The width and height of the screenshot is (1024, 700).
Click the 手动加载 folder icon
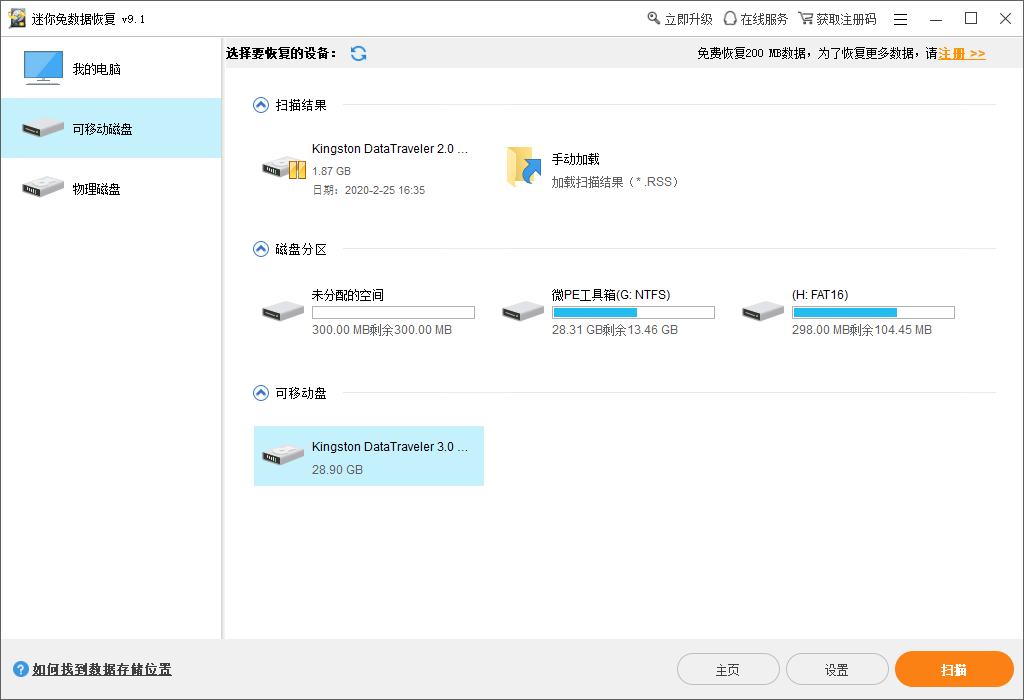[524, 167]
